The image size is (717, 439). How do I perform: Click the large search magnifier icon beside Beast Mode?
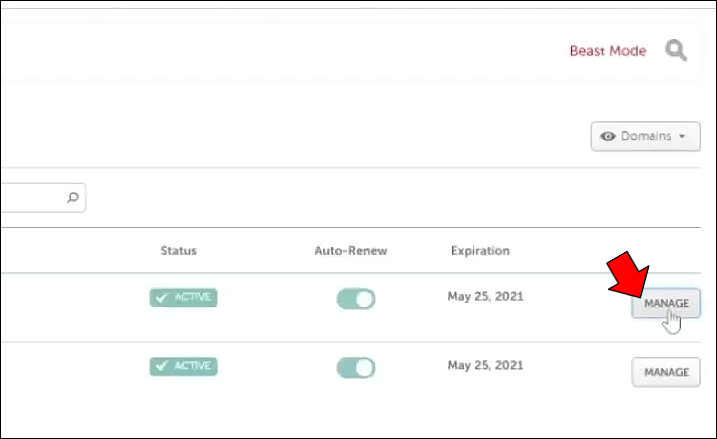click(x=676, y=51)
